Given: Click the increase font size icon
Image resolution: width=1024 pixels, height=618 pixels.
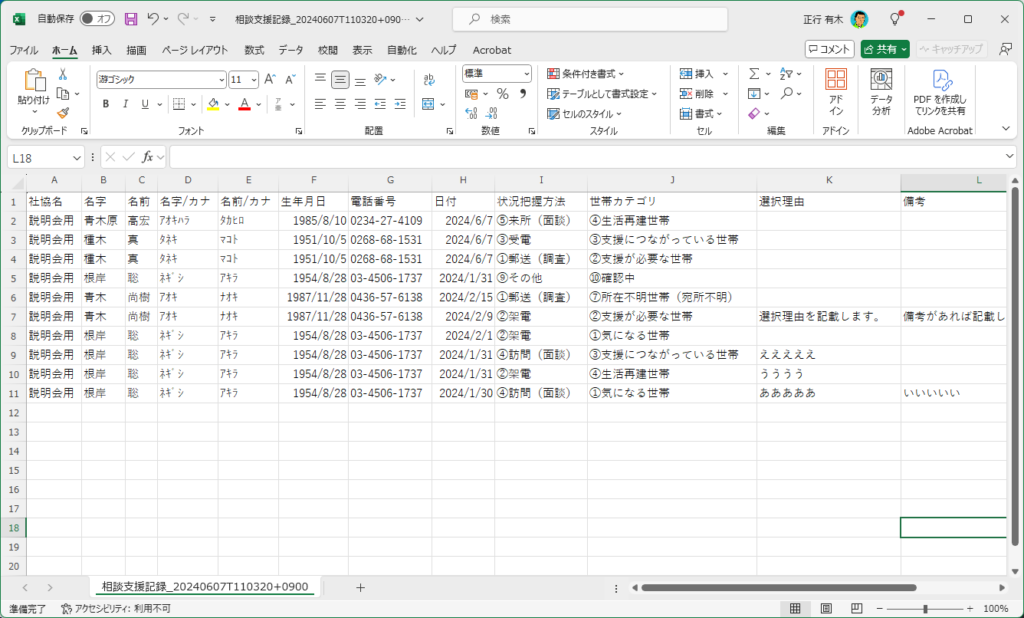Looking at the screenshot, I should click(269, 79).
